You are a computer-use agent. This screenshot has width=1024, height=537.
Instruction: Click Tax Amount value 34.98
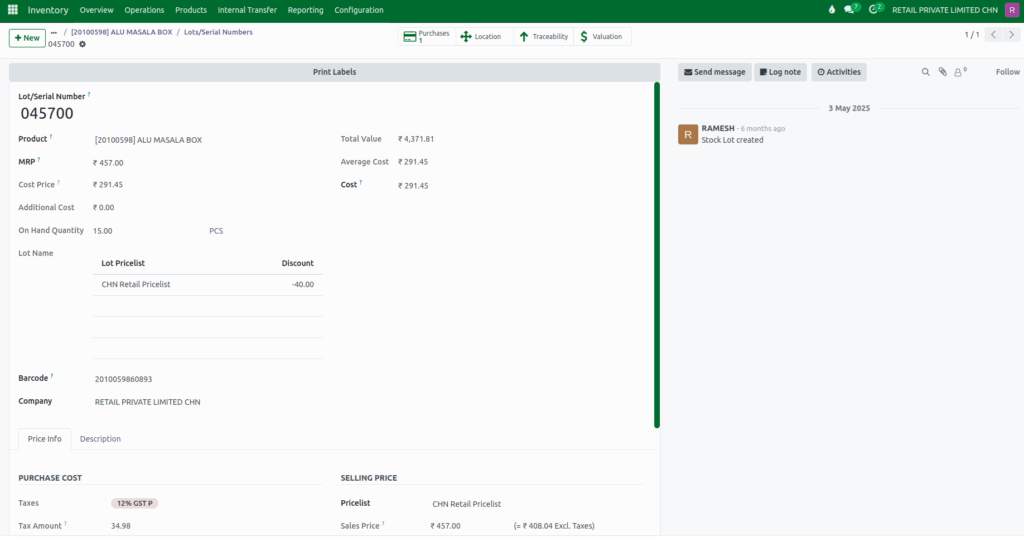coord(121,526)
